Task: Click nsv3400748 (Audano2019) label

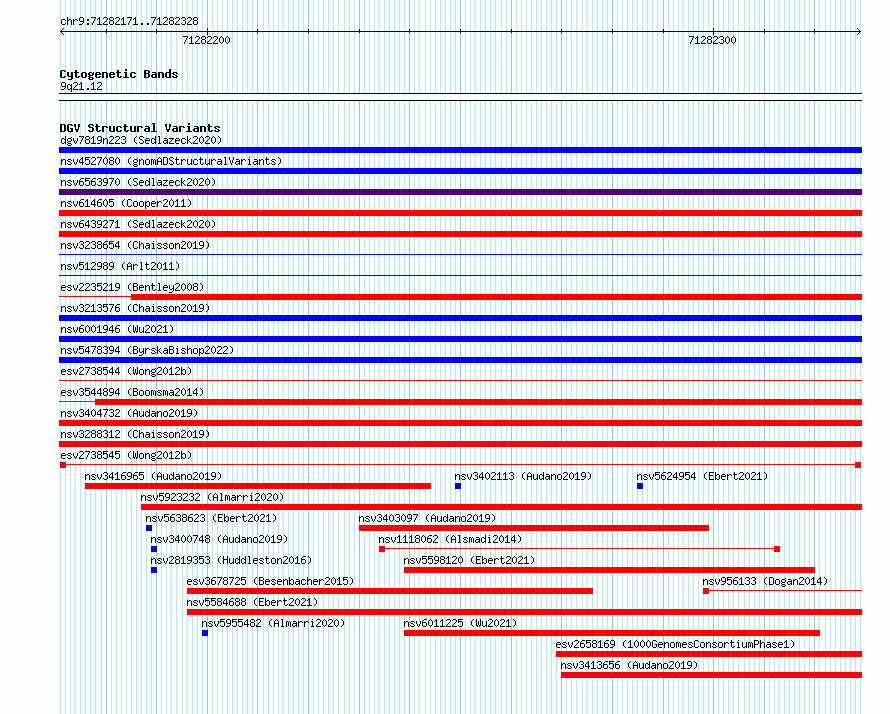Action: [x=219, y=539]
